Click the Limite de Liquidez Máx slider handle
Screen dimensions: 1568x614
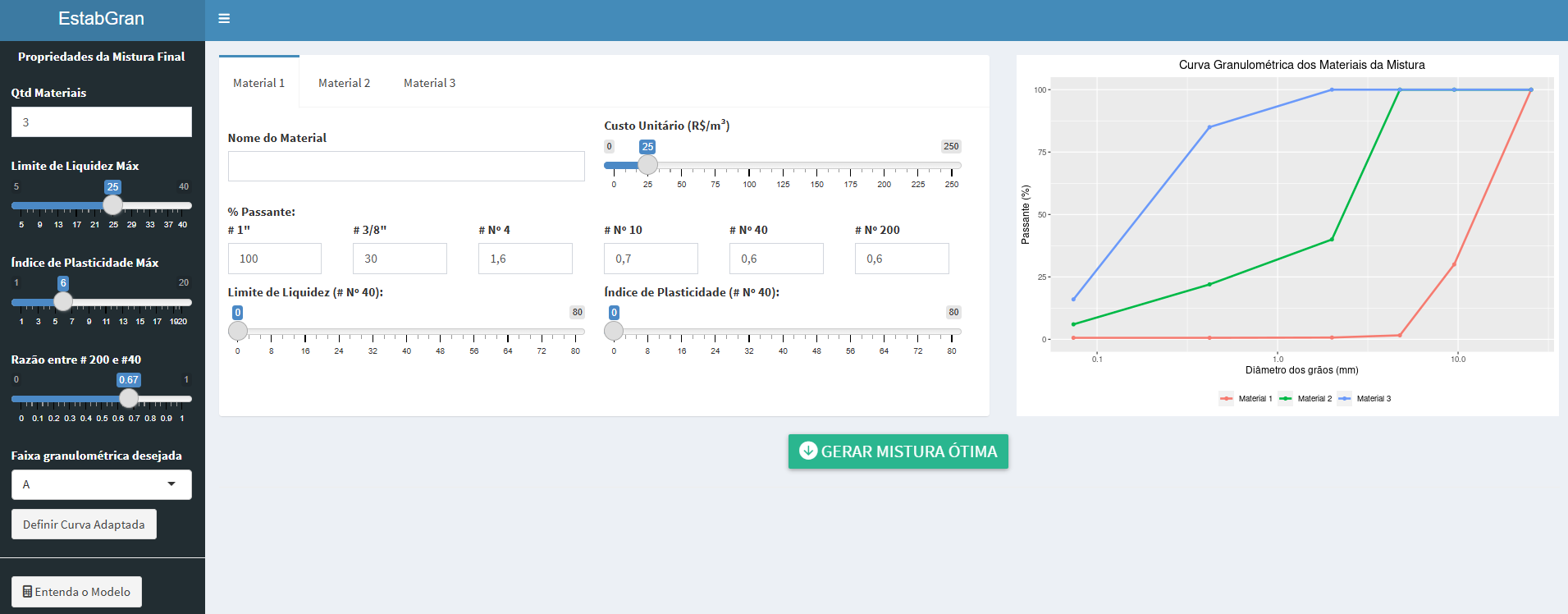[112, 205]
